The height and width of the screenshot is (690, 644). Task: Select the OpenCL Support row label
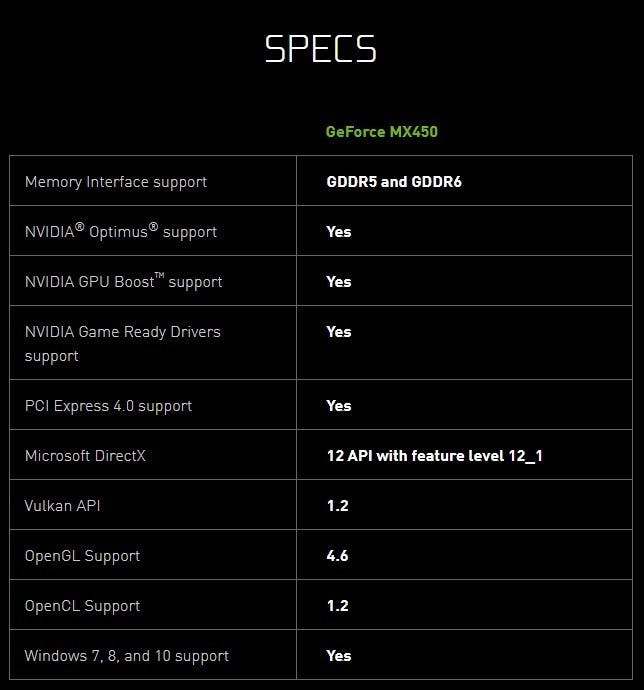tap(82, 606)
